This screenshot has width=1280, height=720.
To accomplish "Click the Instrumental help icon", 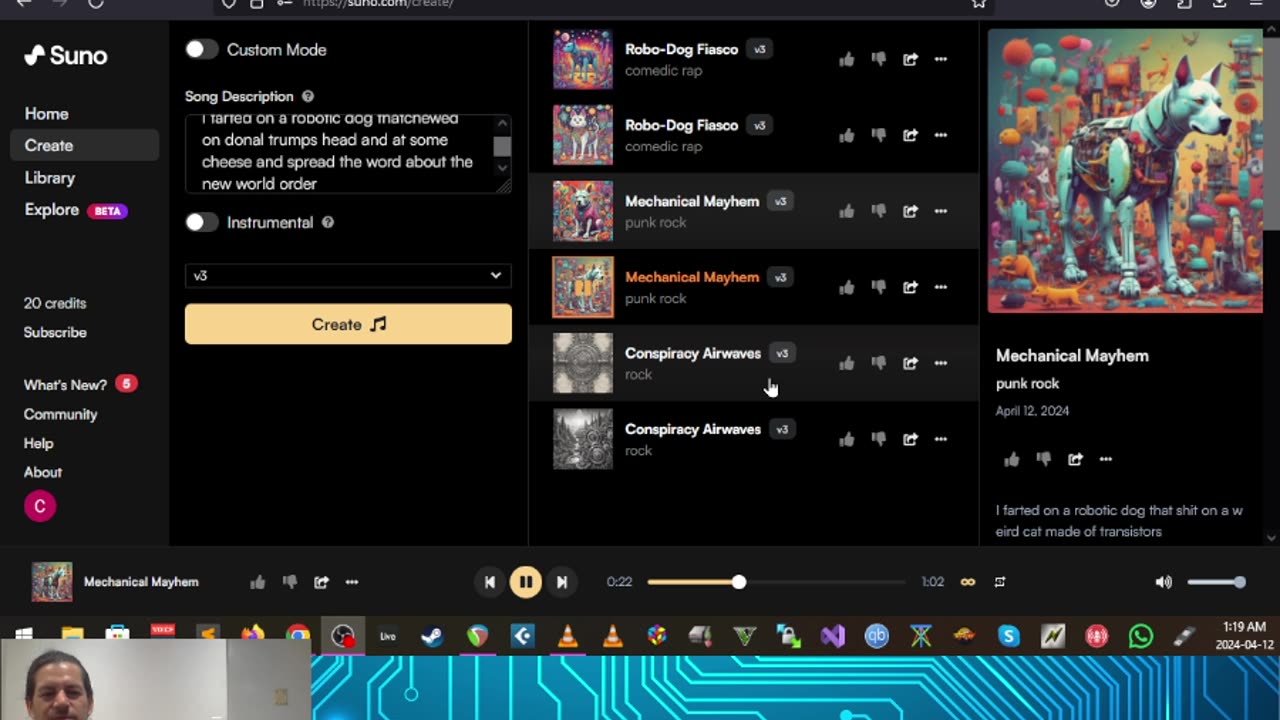I will [328, 223].
